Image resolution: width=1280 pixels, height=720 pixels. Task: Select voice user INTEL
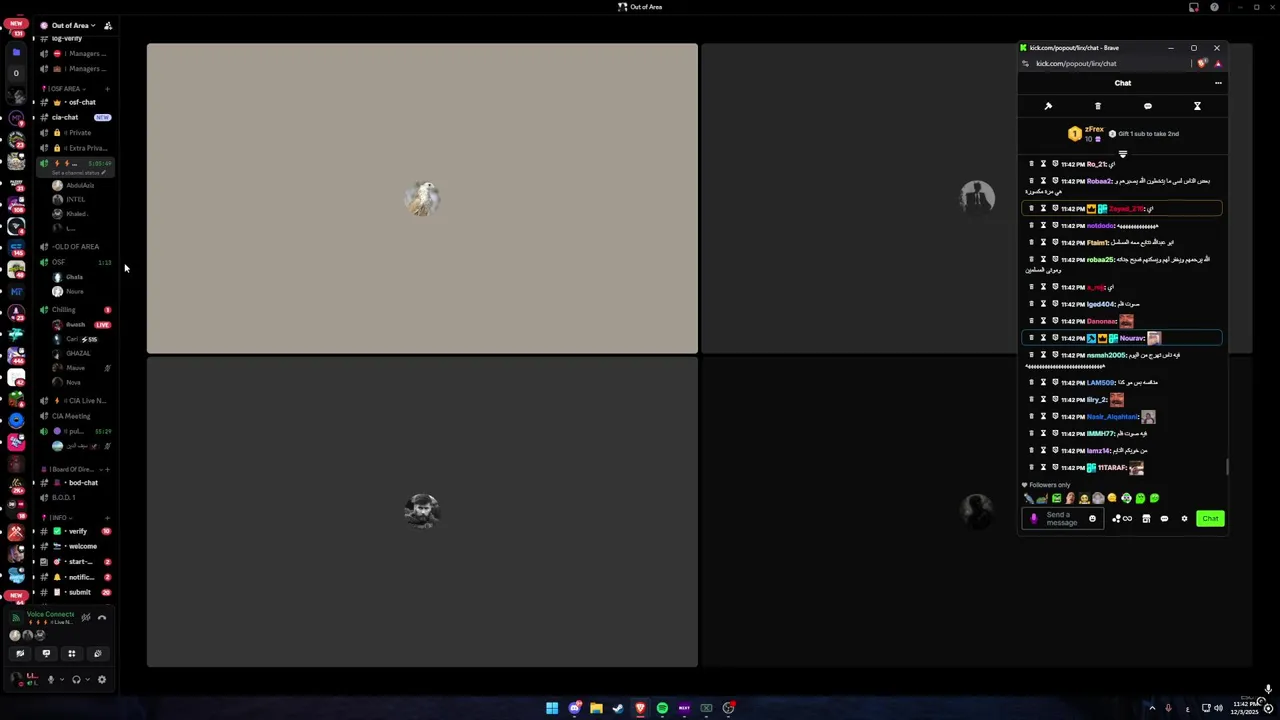(x=74, y=199)
